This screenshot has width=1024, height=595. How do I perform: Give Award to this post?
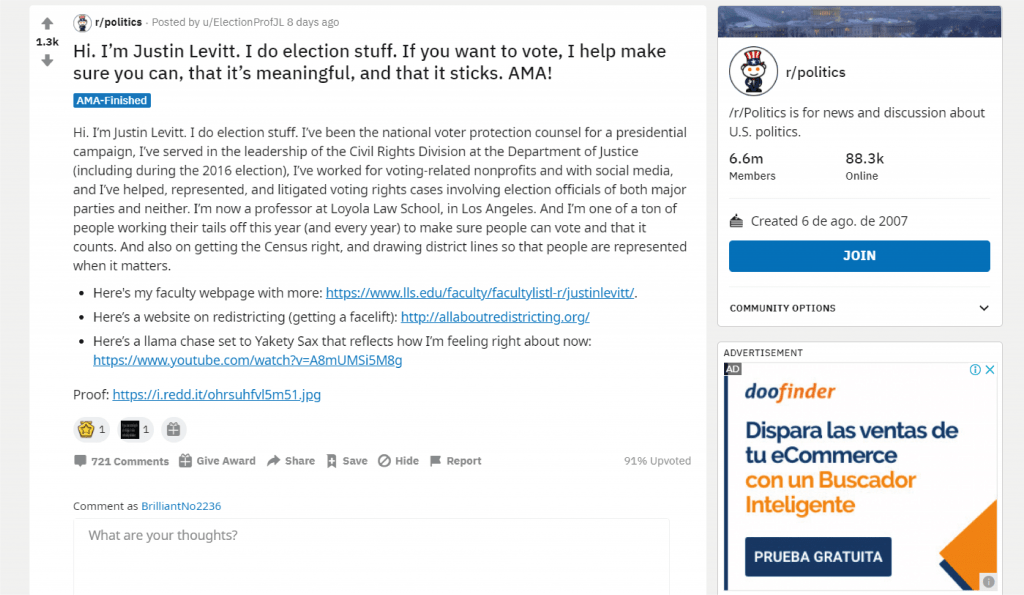pos(217,461)
